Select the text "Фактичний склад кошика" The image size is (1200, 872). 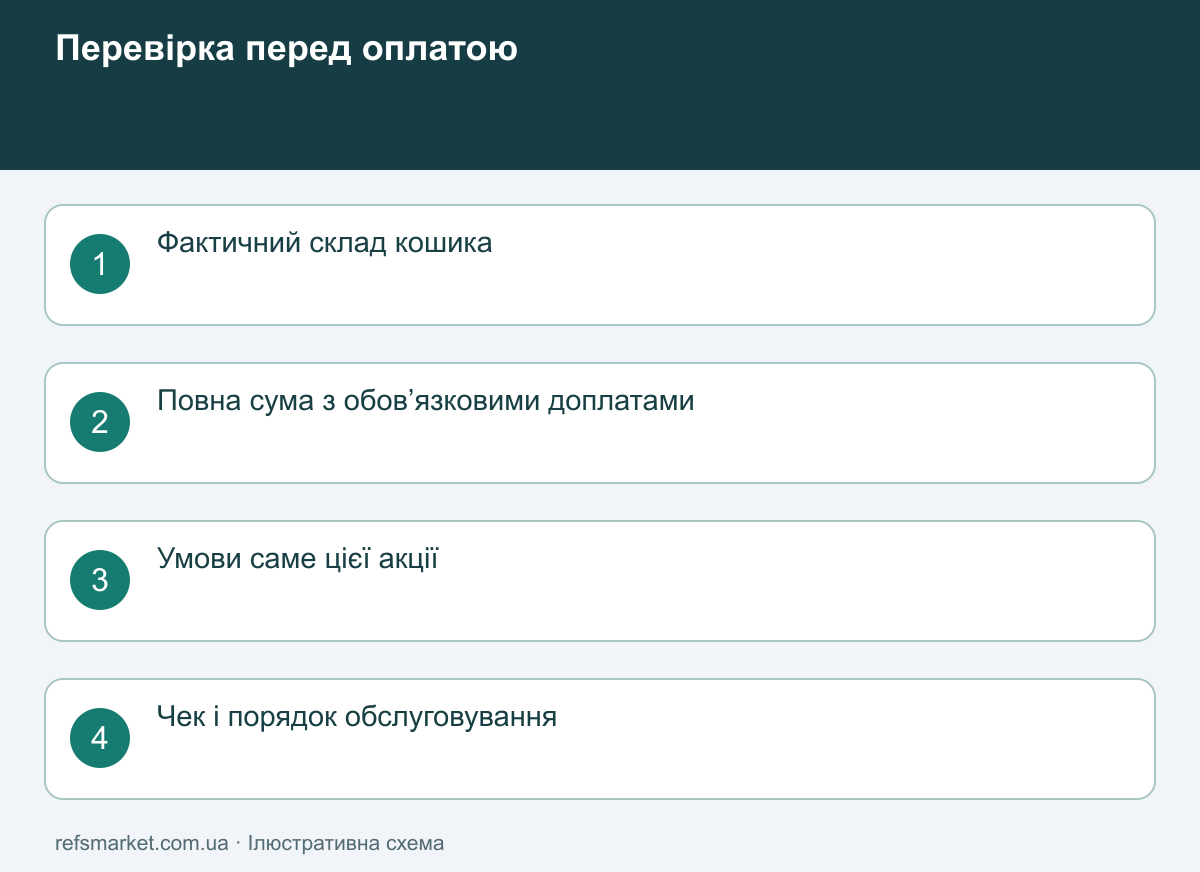pos(325,243)
